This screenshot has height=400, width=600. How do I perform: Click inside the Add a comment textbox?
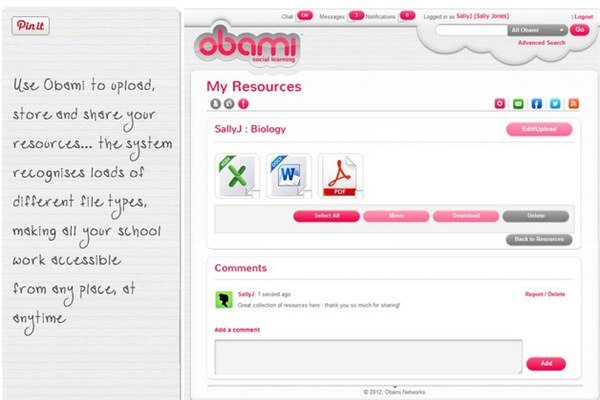368,356
